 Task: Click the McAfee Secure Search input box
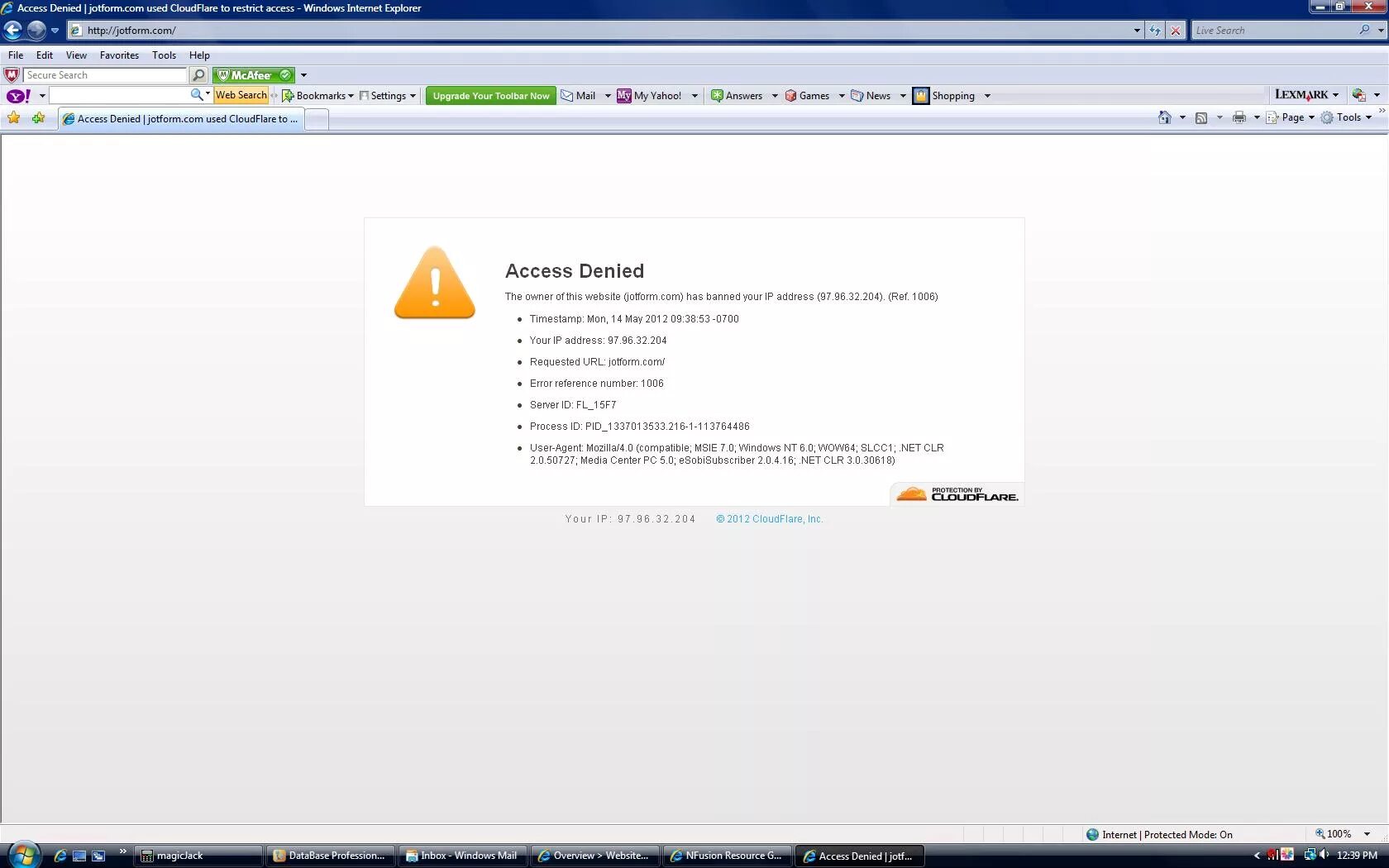(x=106, y=75)
